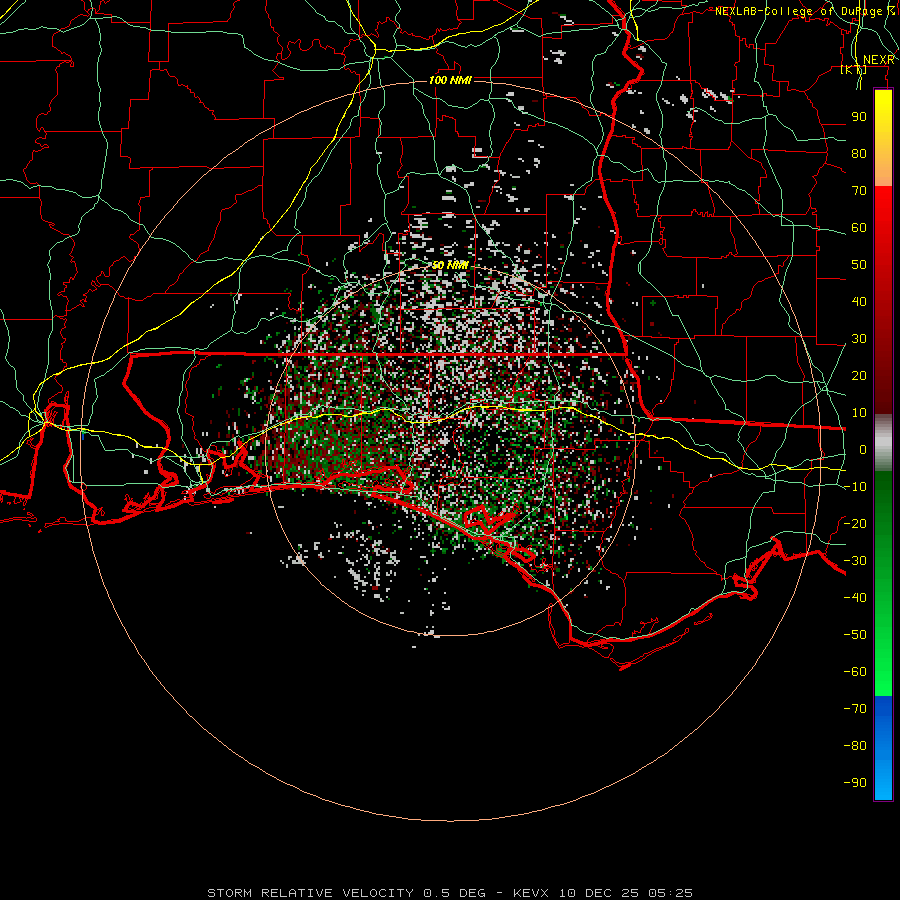The width and height of the screenshot is (900, 900).
Task: Click the 60 value on the velocity scale
Action: pos(859,228)
